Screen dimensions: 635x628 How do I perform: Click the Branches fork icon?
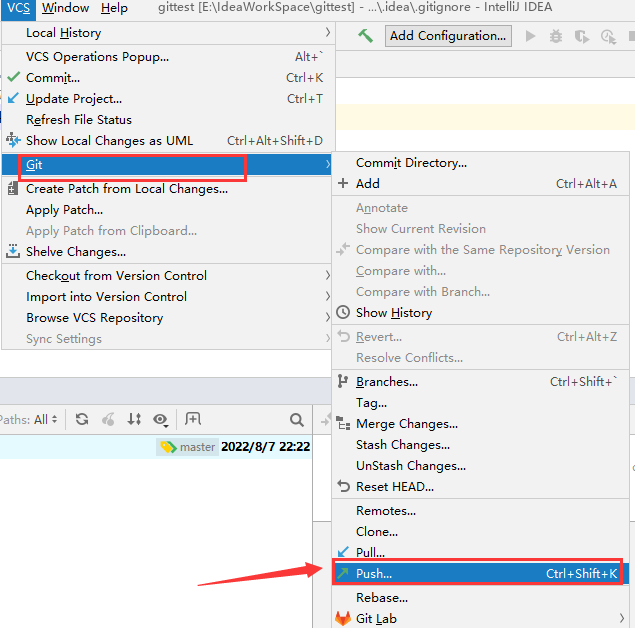(343, 381)
